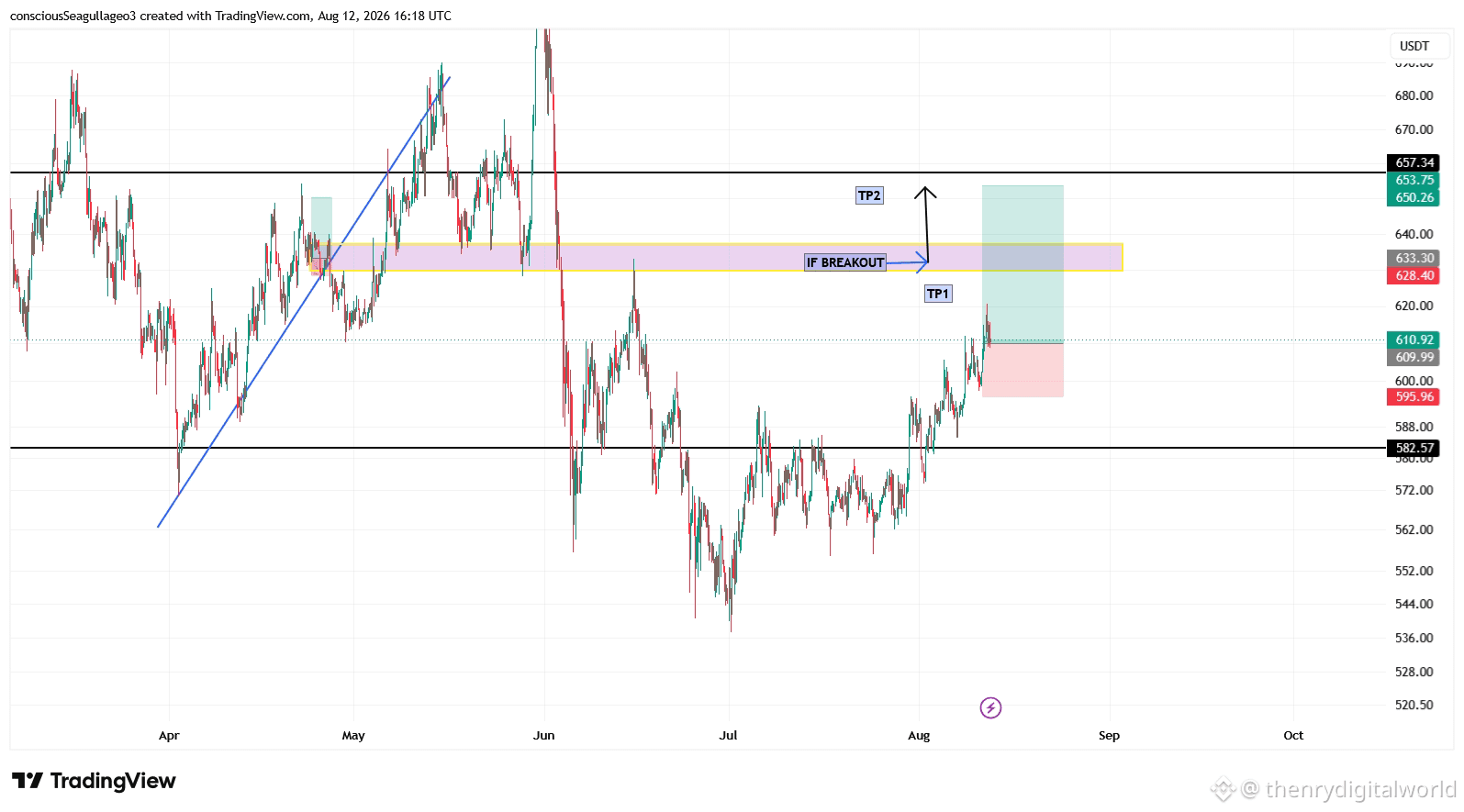The width and height of the screenshot is (1464, 812).
Task: Click the 653.75 price label
Action: point(1414,180)
